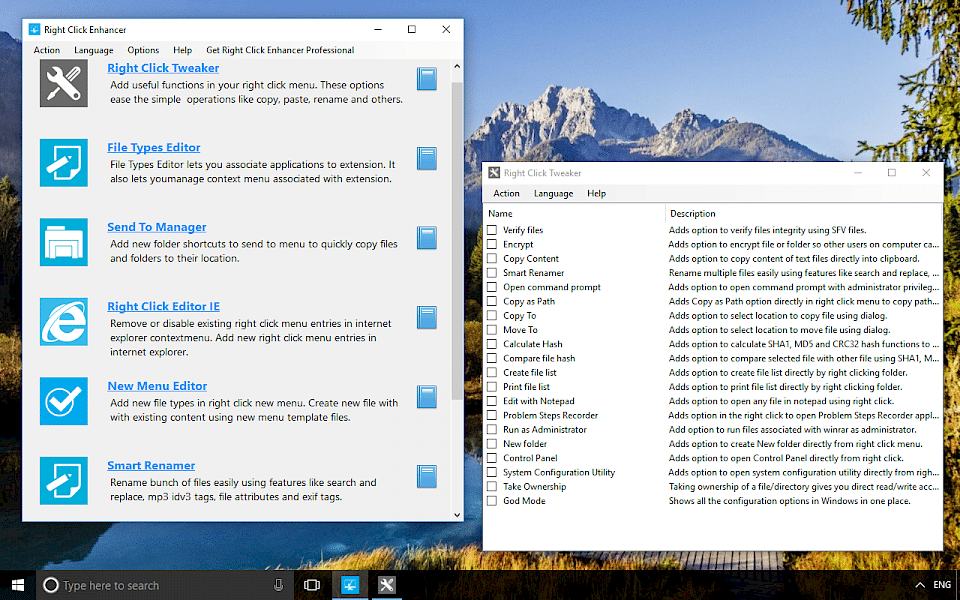The height and width of the screenshot is (600, 960).
Task: Click scroll up arrow in Right Click Enhancer
Action: (x=457, y=66)
